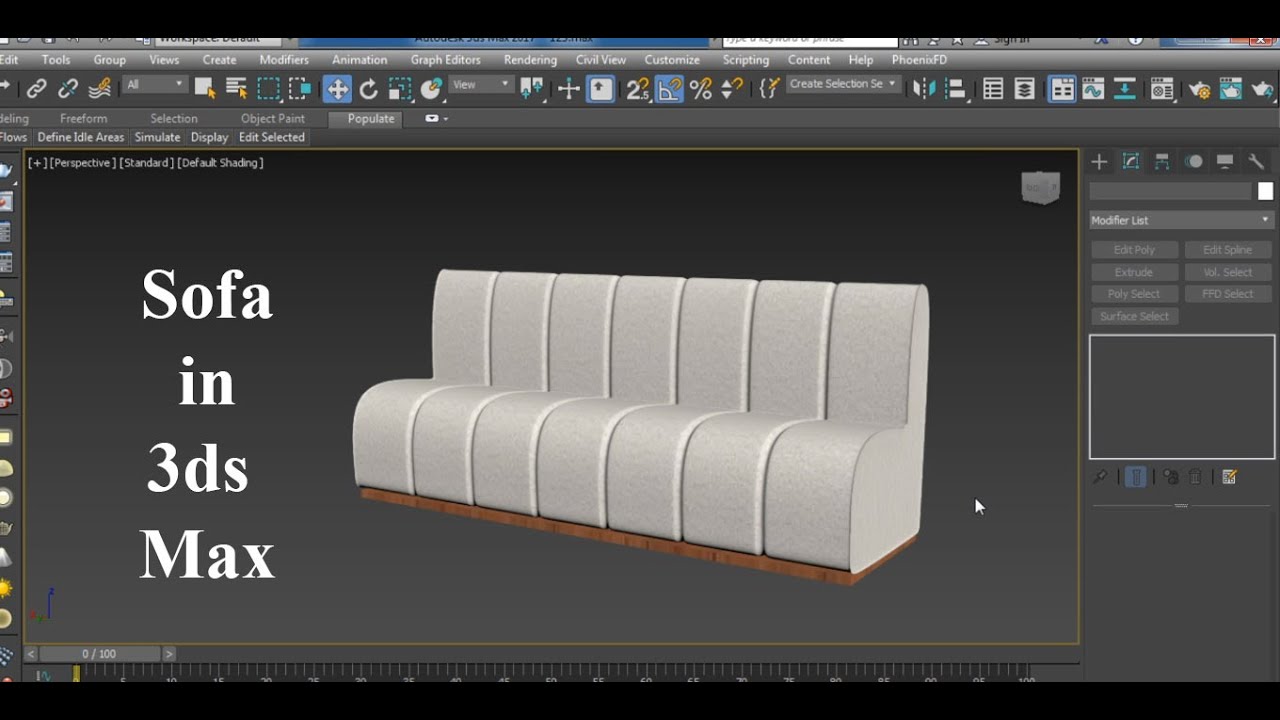Click the Select and Place tool
1280x720 pixels.
[431, 89]
